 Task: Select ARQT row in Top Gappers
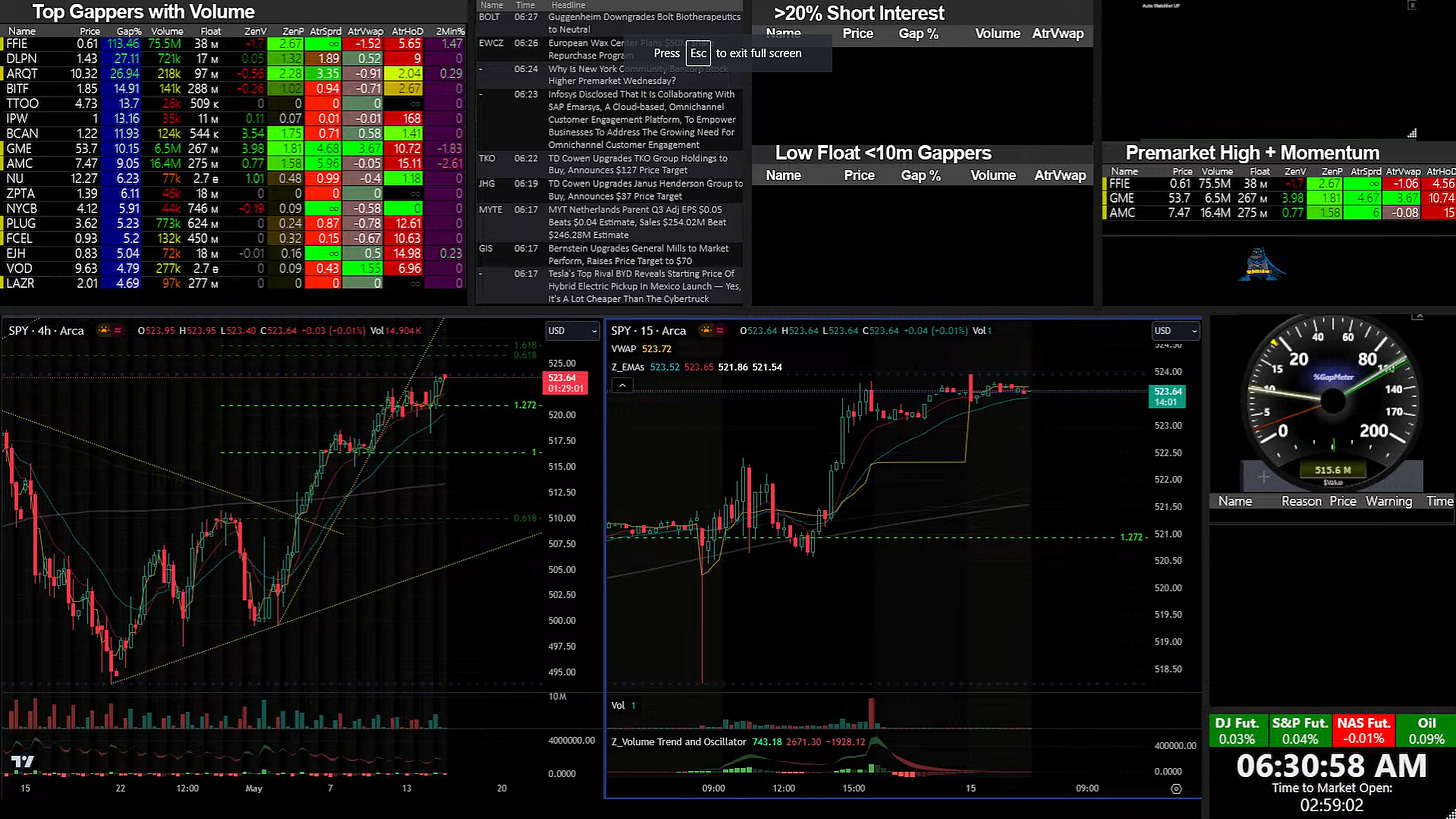[234, 74]
